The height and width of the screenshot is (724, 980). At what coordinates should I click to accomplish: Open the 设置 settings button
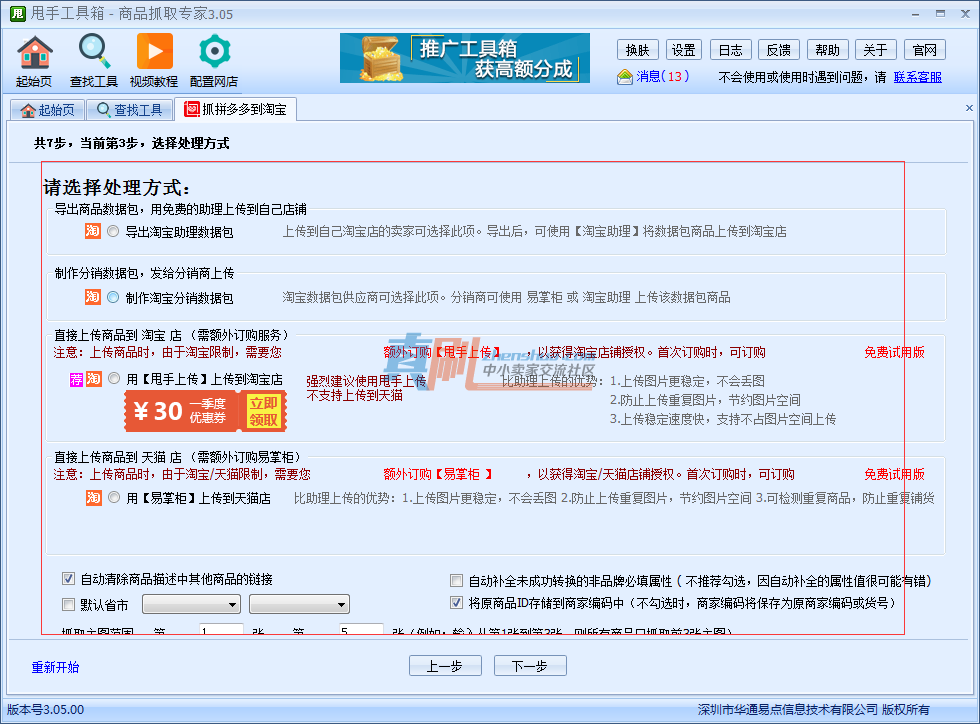[684, 49]
